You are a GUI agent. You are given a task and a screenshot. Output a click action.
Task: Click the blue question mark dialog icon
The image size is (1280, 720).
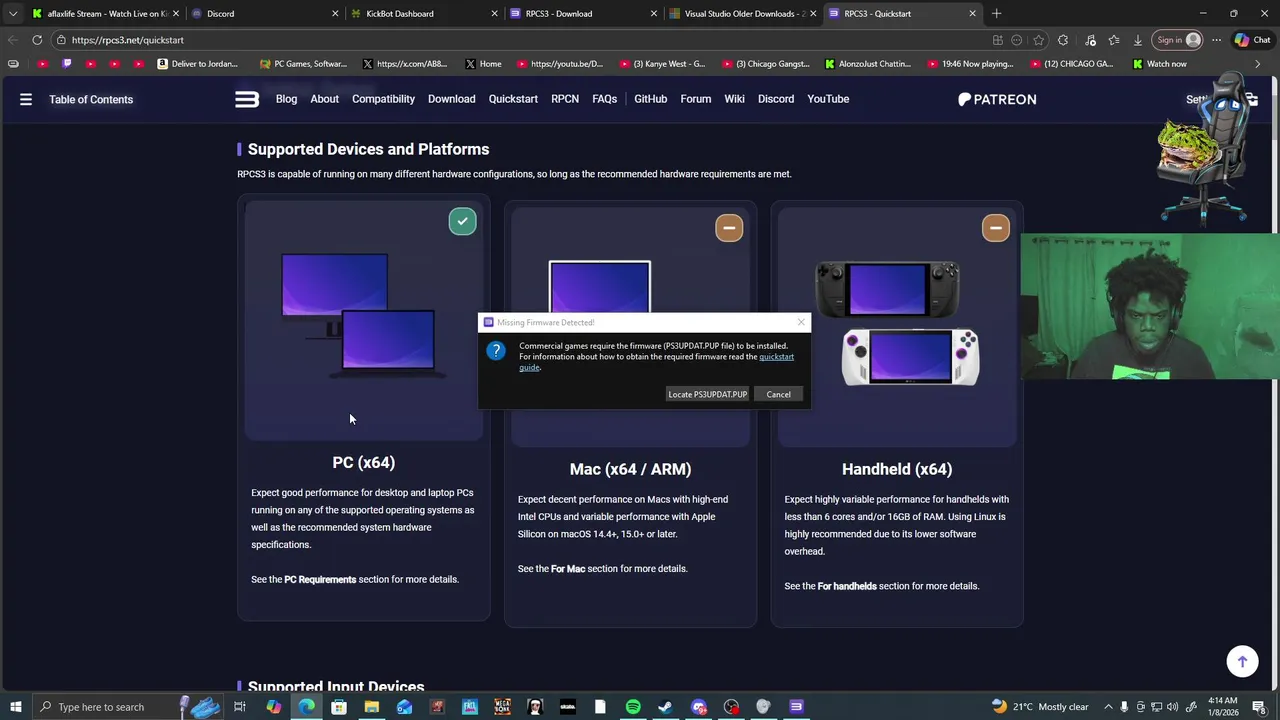point(496,351)
